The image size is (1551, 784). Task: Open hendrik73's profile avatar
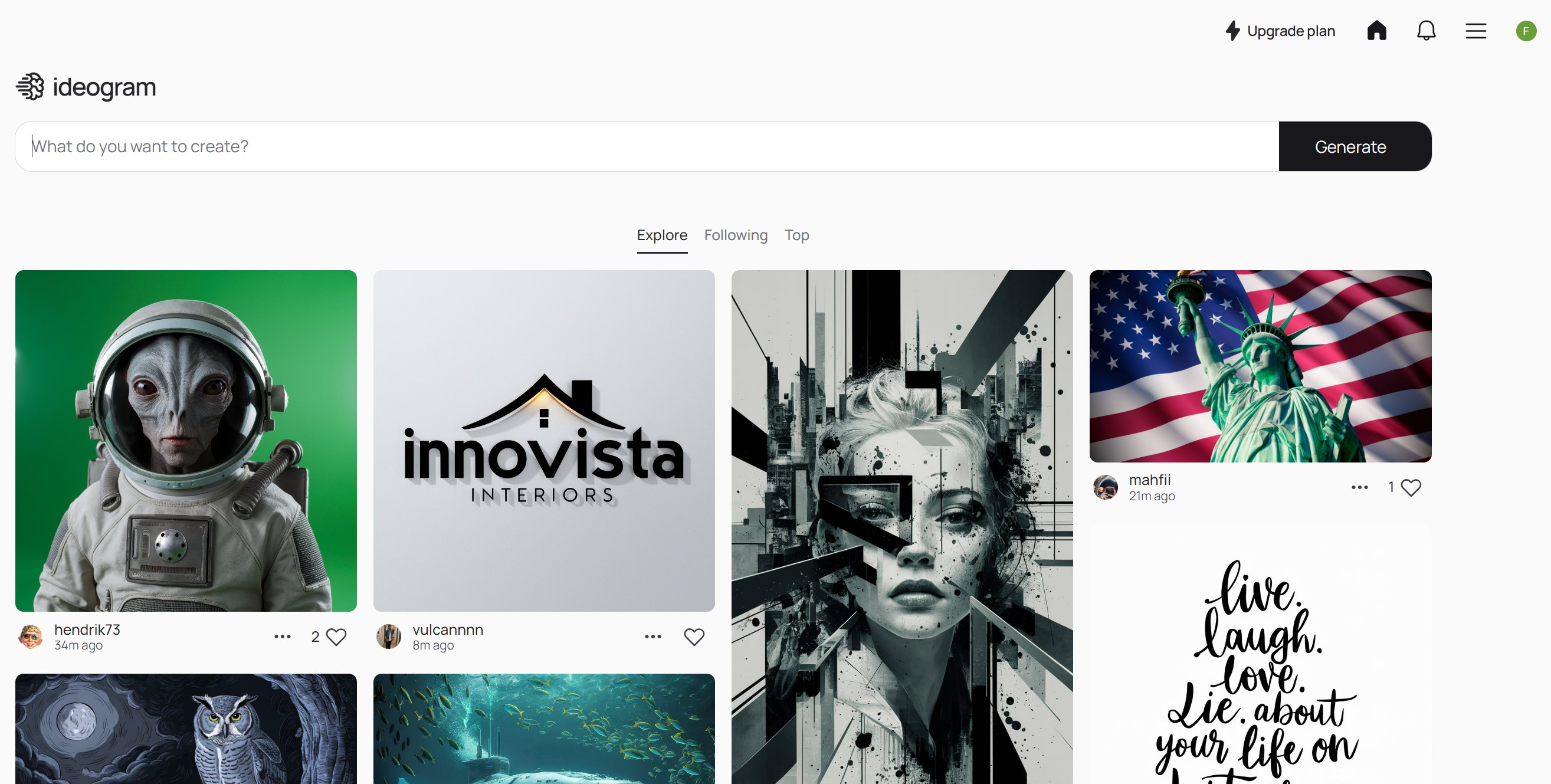coord(30,637)
